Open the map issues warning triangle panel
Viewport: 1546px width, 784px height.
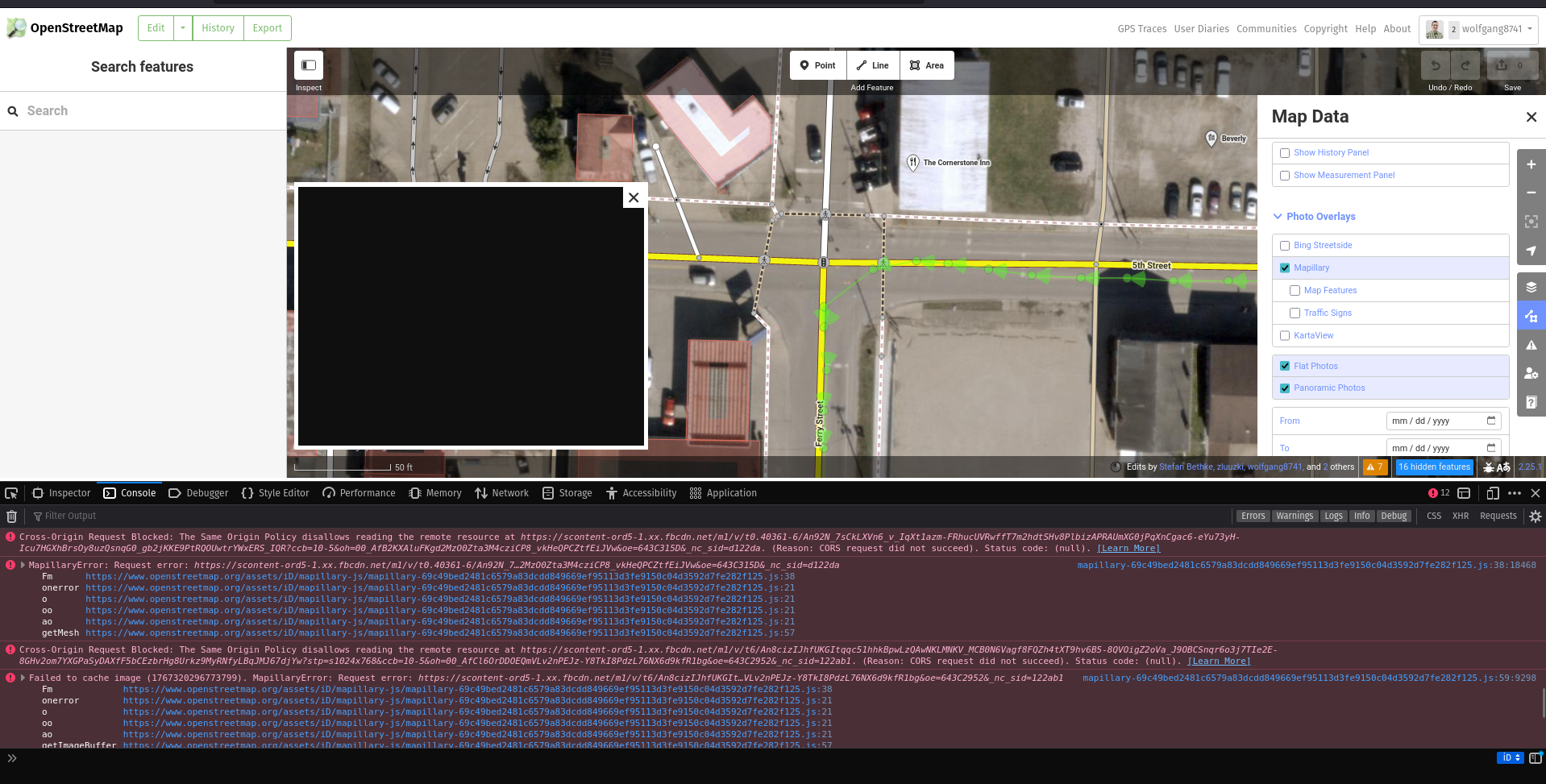click(x=1531, y=345)
